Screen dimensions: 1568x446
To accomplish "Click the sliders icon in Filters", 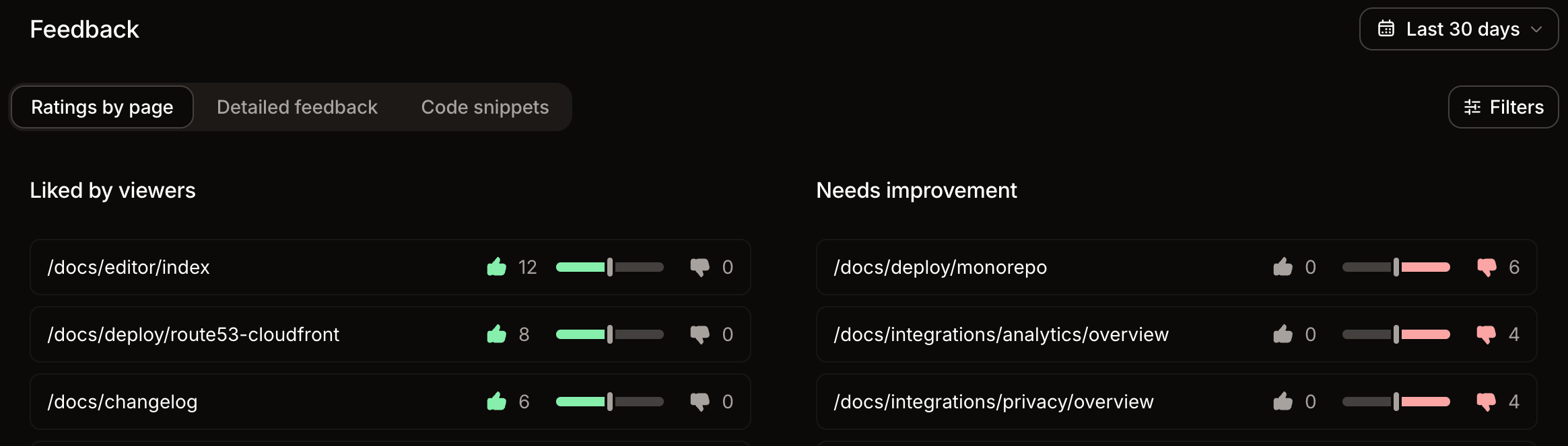I will 1472,107.
